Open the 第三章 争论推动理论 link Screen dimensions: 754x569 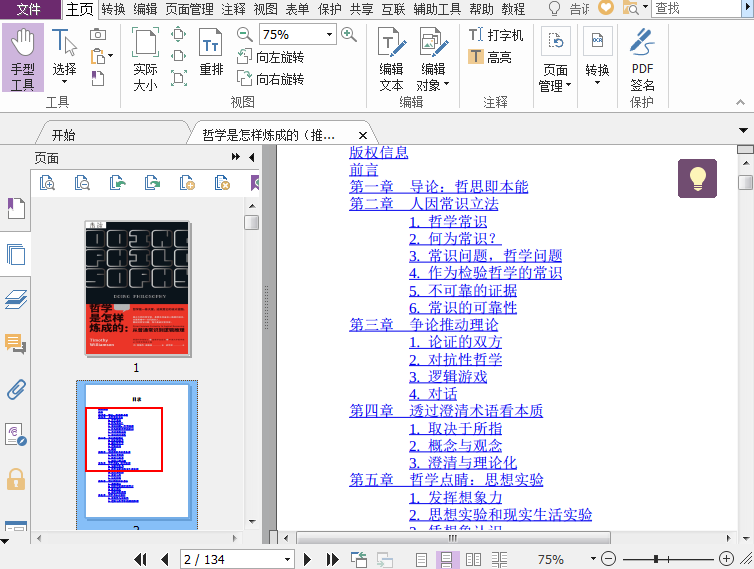click(x=423, y=325)
